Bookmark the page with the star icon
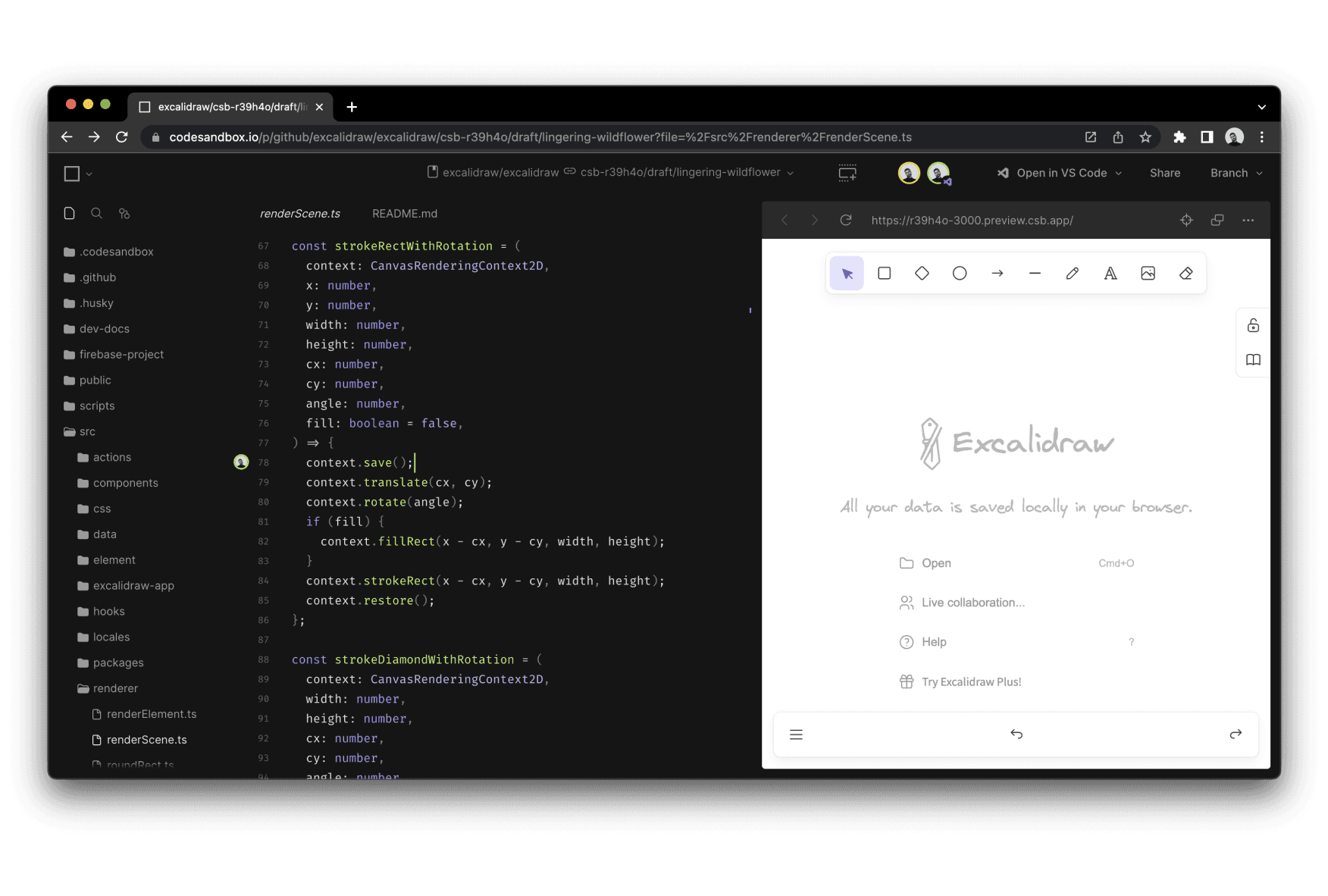The width and height of the screenshot is (1328, 896). click(x=1145, y=137)
